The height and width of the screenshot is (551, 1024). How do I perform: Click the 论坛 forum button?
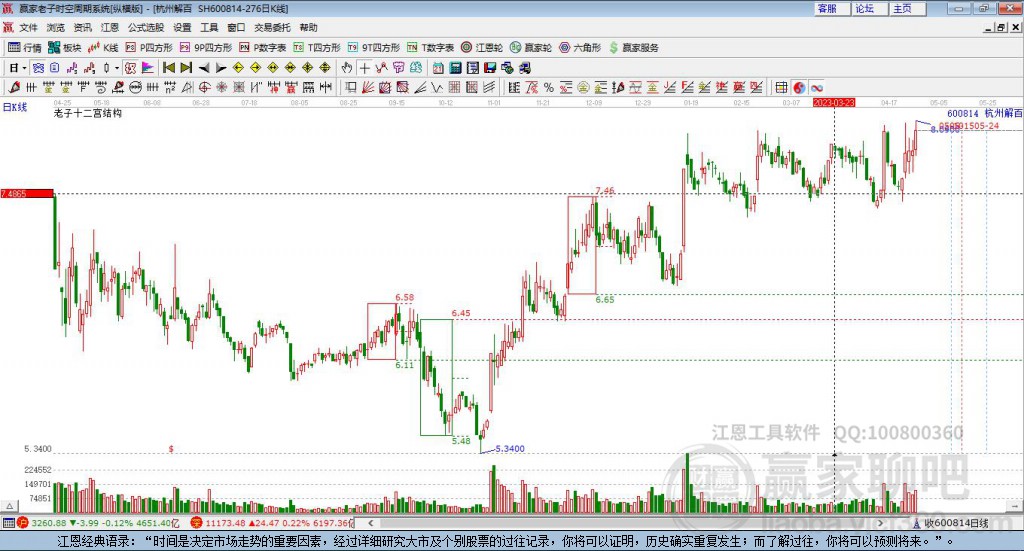865,8
